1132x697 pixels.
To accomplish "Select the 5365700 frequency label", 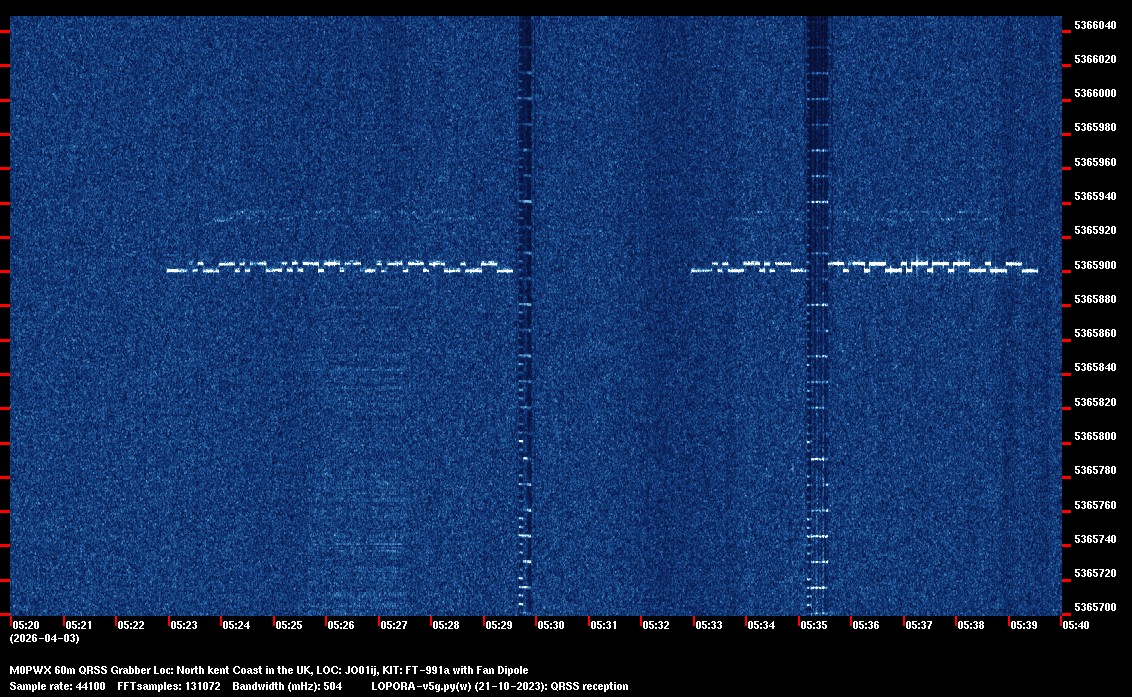I will point(1095,607).
